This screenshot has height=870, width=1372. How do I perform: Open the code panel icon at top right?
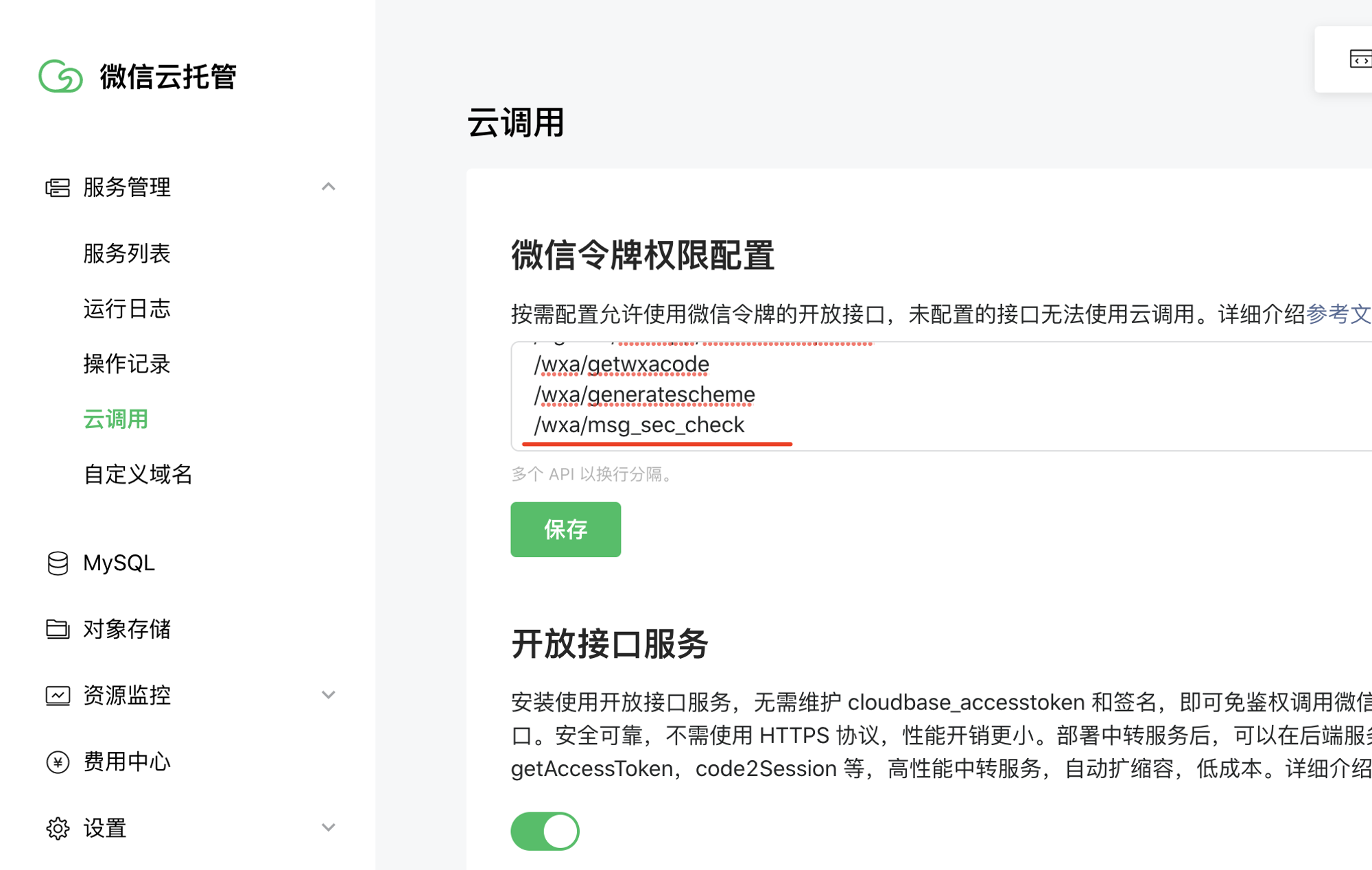click(x=1360, y=60)
